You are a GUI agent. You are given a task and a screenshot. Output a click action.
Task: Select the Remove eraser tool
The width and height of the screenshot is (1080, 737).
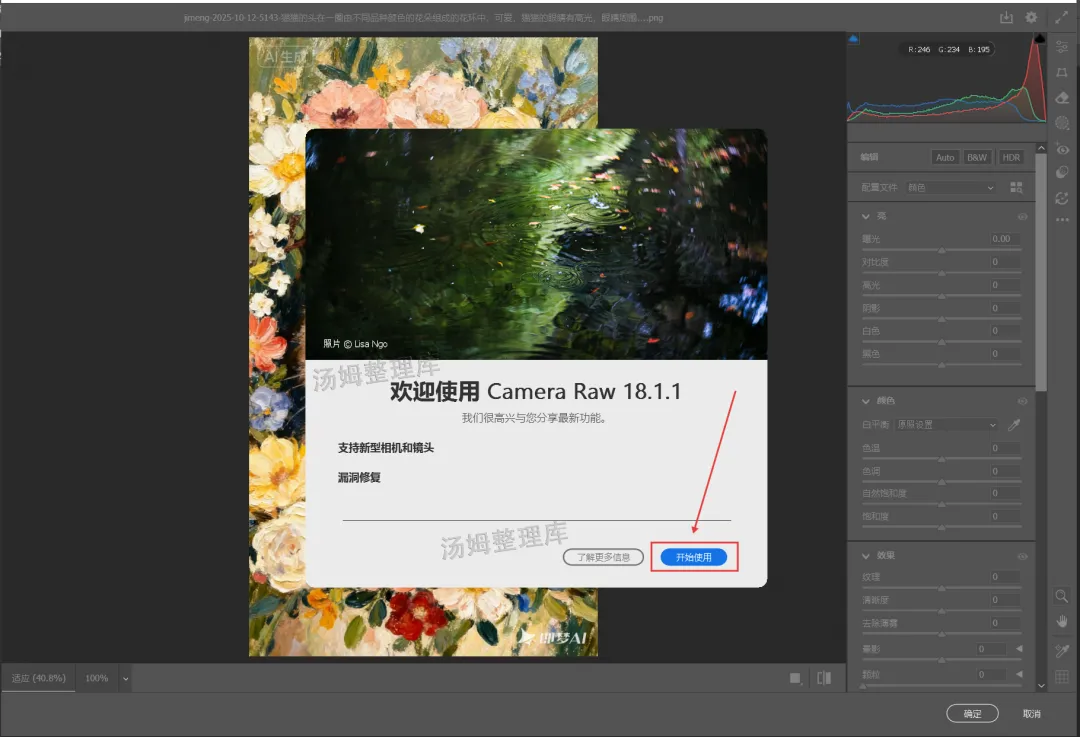(1062, 98)
